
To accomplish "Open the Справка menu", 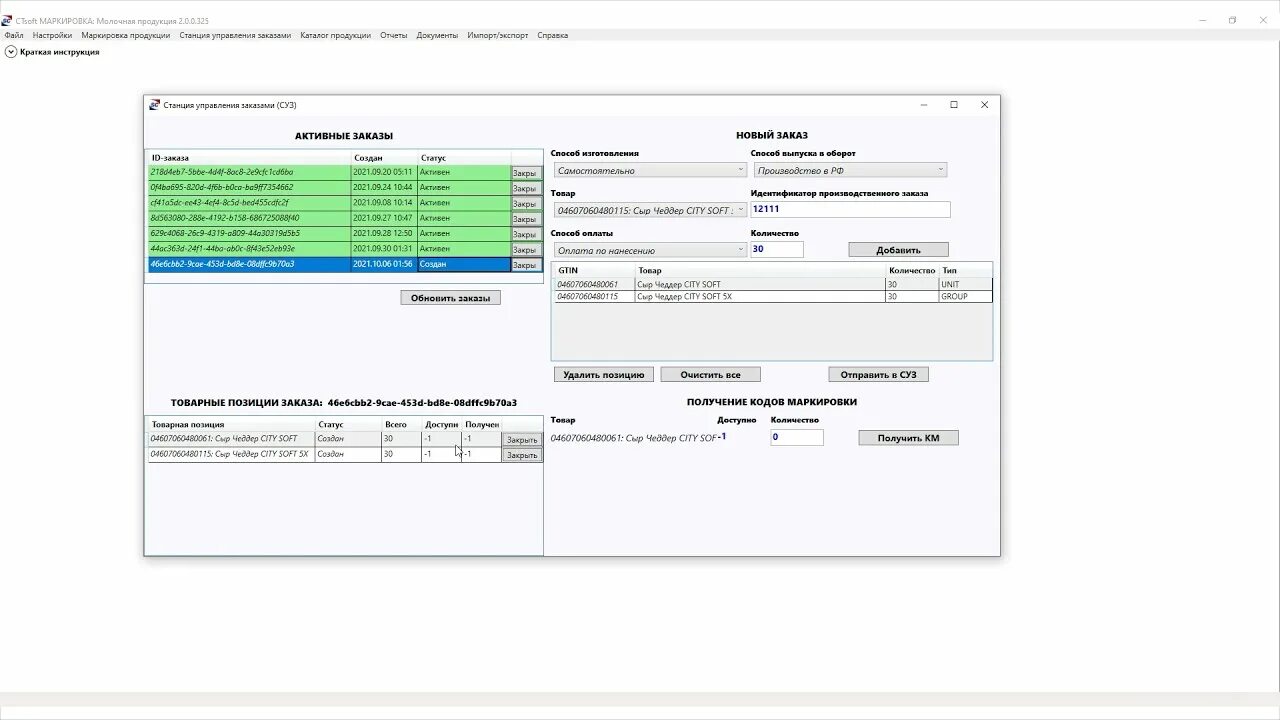I will point(552,35).
